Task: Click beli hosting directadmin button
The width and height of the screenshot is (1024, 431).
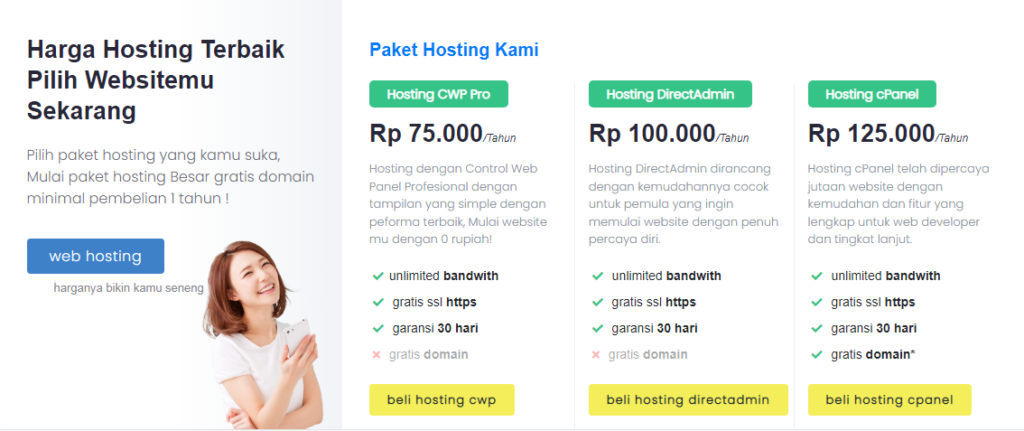Action: click(688, 400)
